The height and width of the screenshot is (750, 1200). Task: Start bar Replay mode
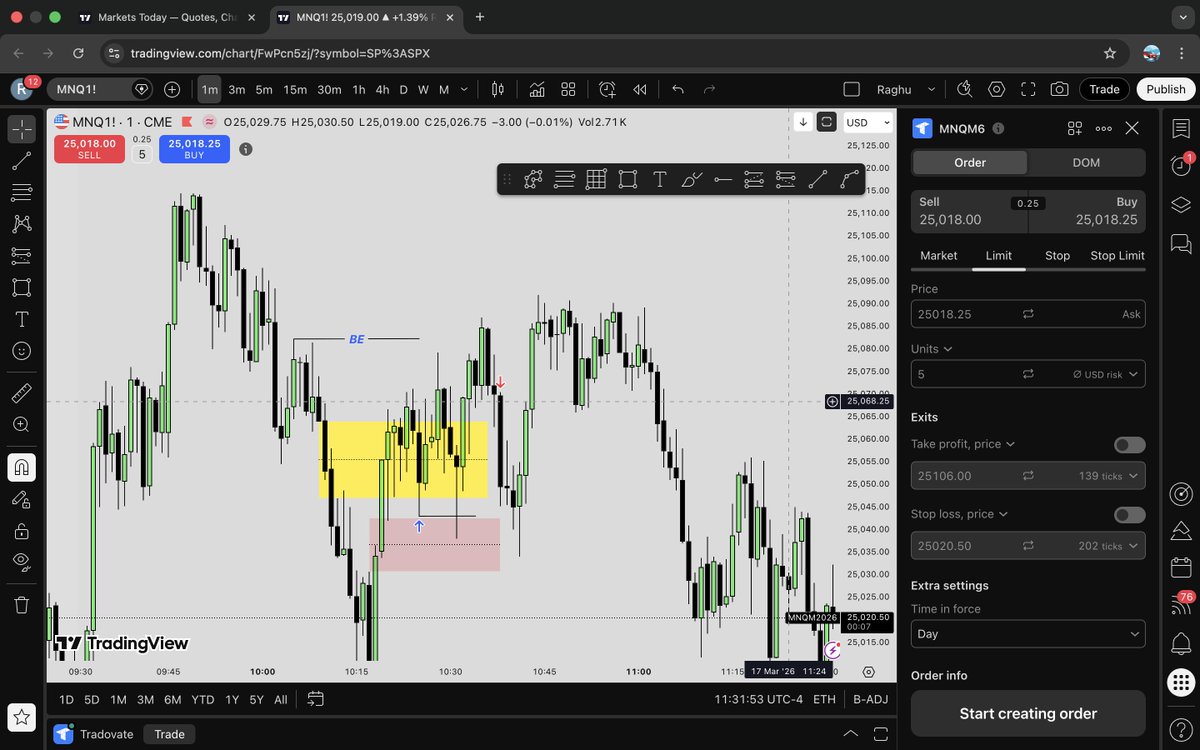(639, 89)
